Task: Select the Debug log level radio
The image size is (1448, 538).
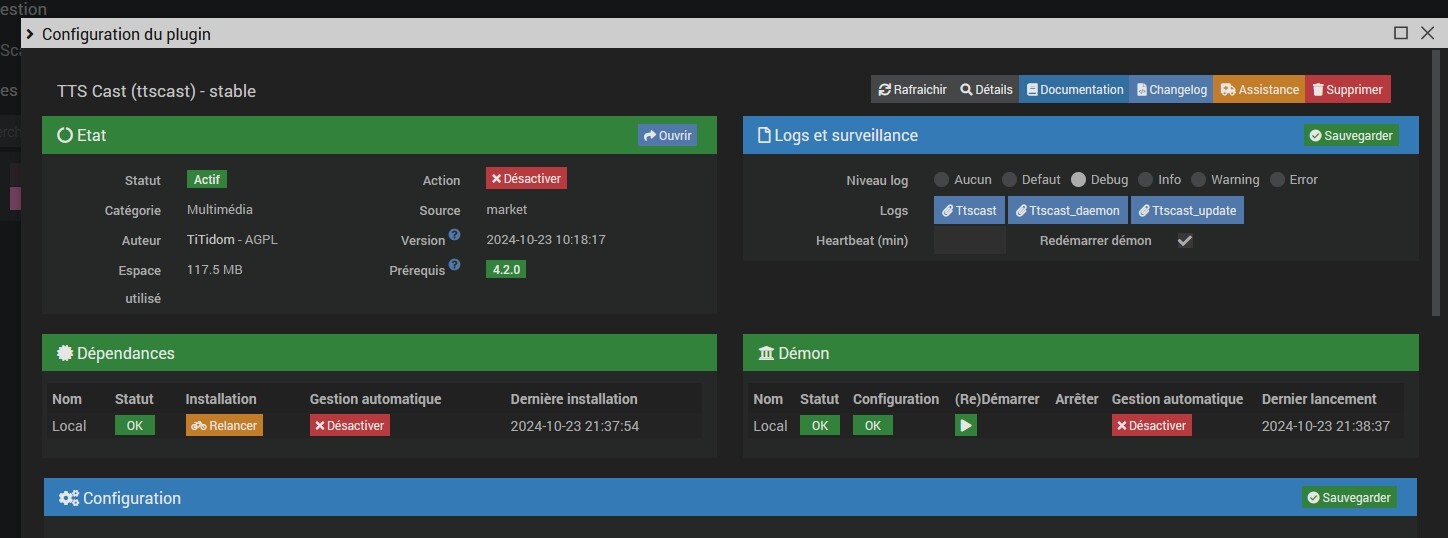Action: pyautogui.click(x=1078, y=180)
